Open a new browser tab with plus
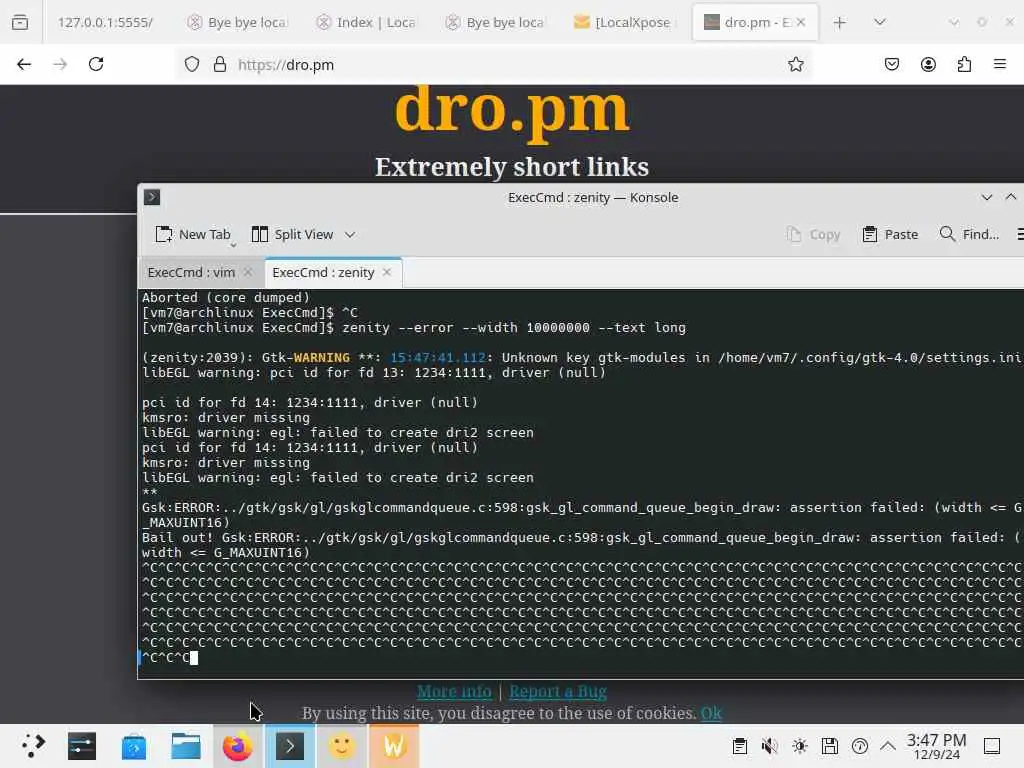Image resolution: width=1024 pixels, height=768 pixels. 840,22
